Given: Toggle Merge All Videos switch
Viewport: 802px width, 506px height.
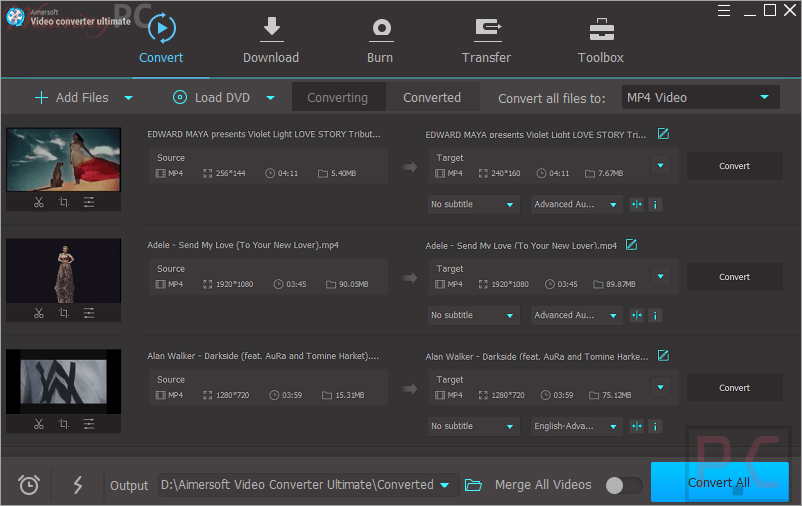Looking at the screenshot, I should (623, 485).
